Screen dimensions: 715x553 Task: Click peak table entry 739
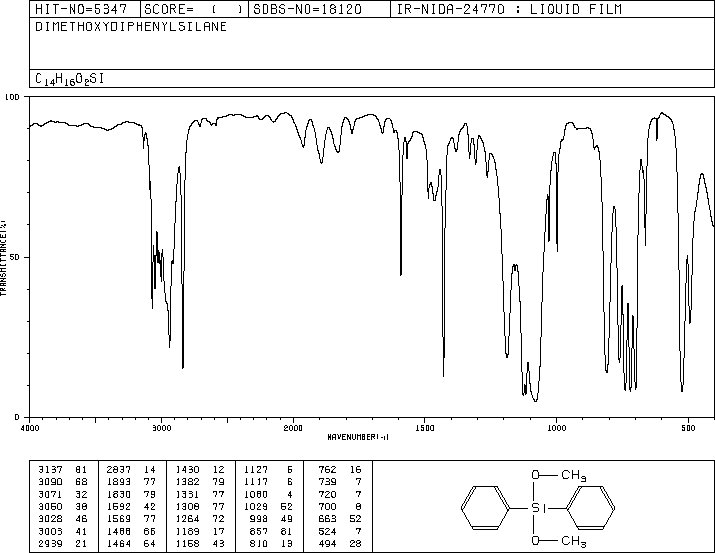tap(327, 482)
